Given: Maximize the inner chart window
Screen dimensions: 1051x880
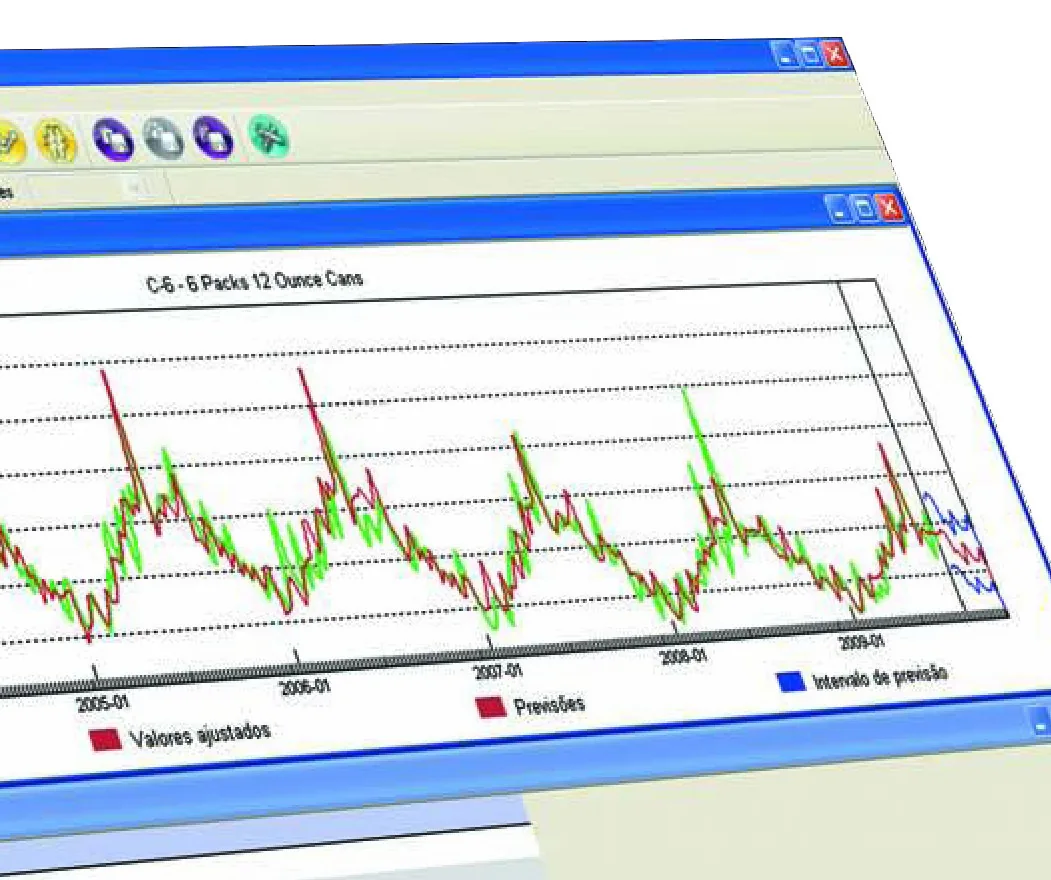Looking at the screenshot, I should pos(865,208).
